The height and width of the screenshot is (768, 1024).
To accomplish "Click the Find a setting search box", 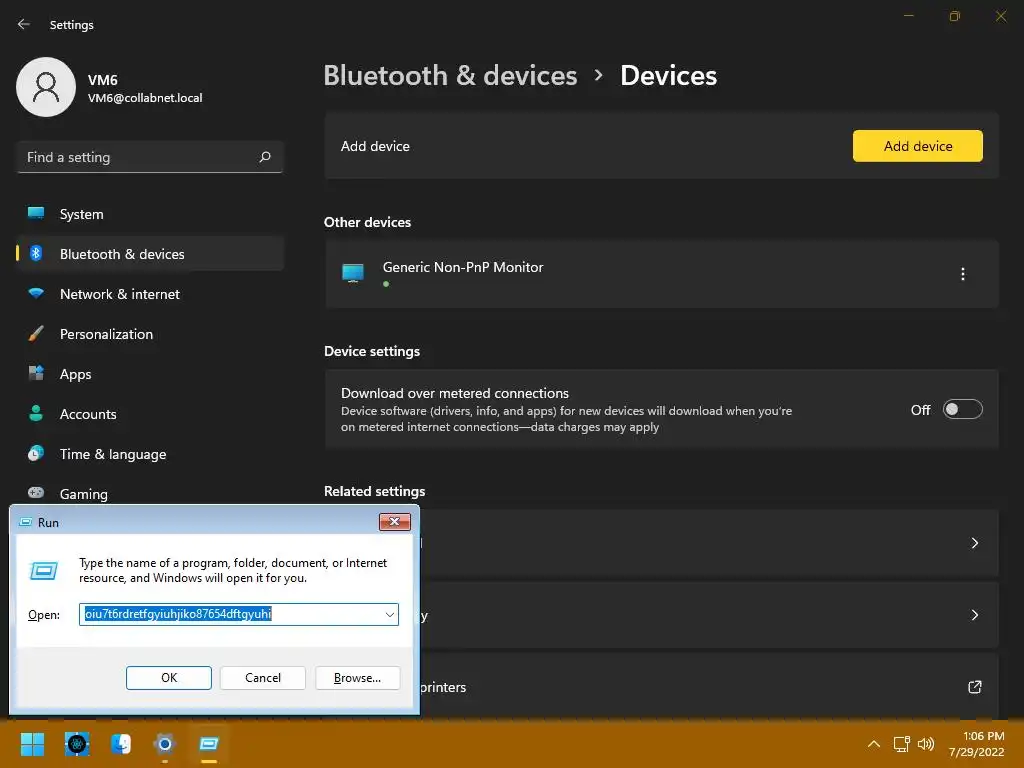I will [x=150, y=157].
